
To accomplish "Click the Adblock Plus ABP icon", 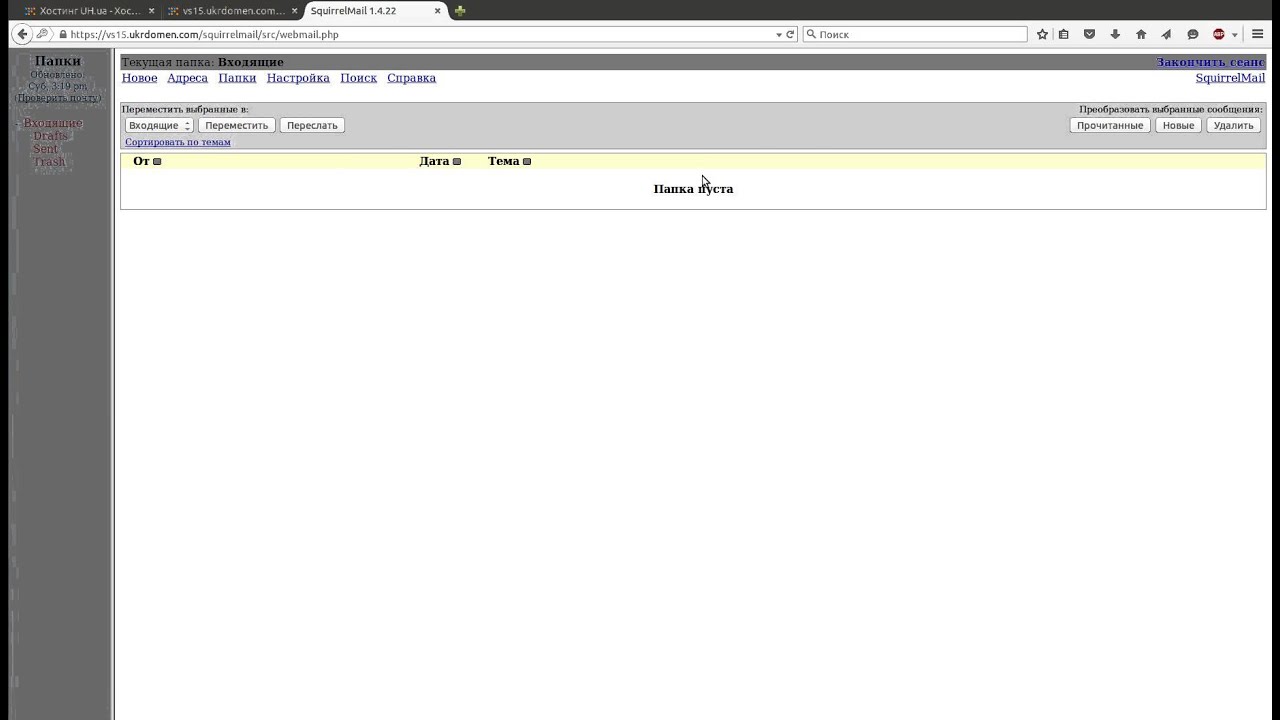I will (x=1218, y=34).
